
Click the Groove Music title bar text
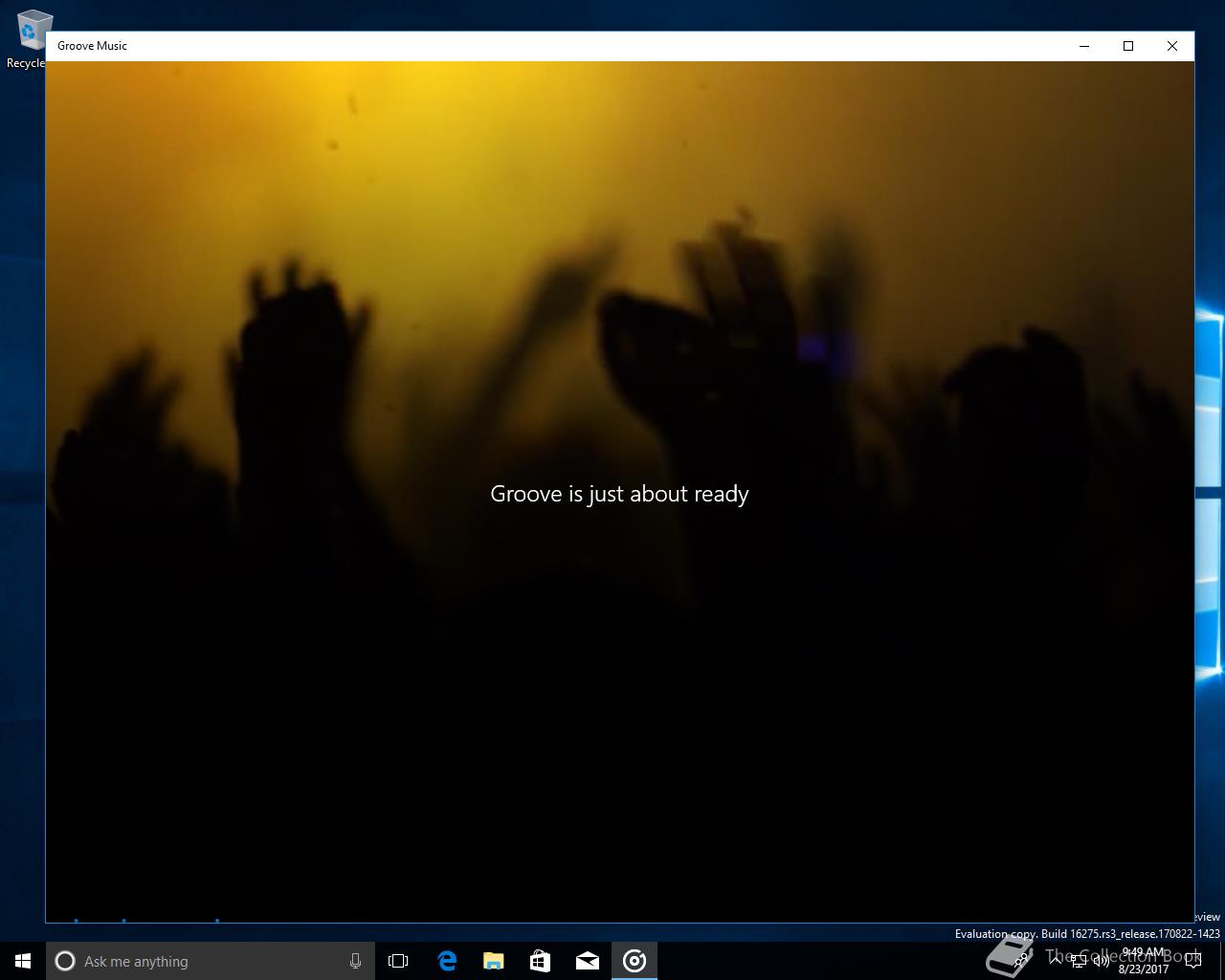(x=92, y=46)
